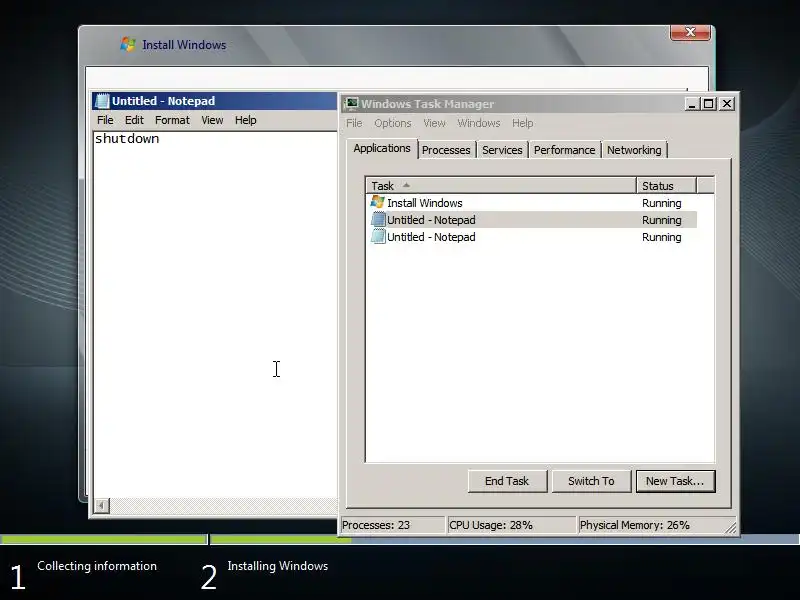Image resolution: width=800 pixels, height=600 pixels.
Task: Click the icon of the last Untitled - Notepad task
Action: pos(378,237)
